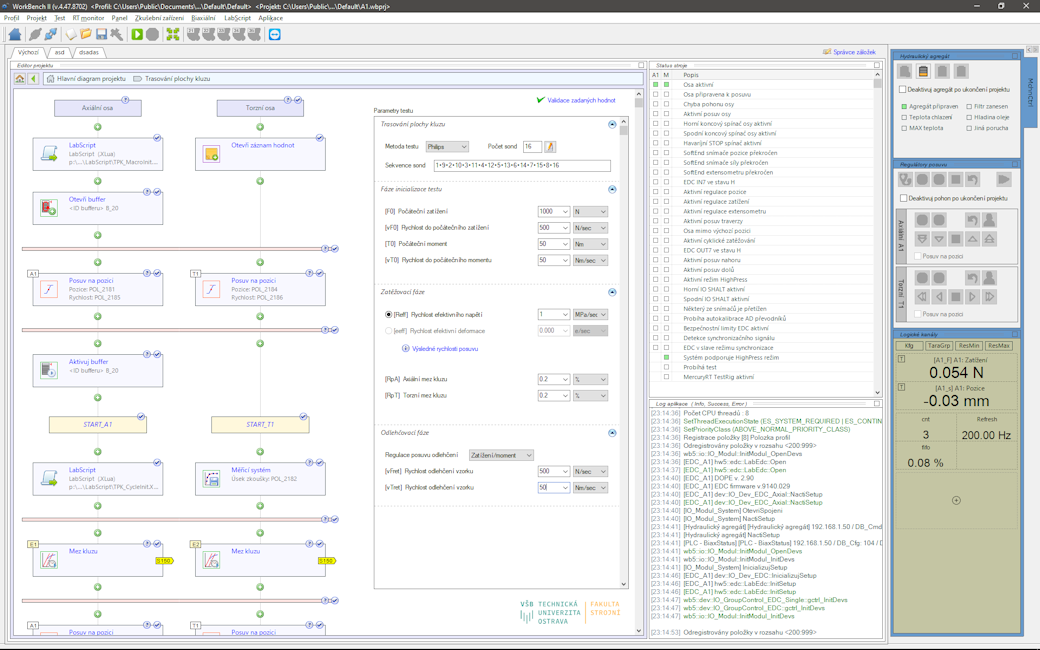The width and height of the screenshot is (1040, 650).
Task: Click Mez kluzu E1 block icon
Action: tap(49, 560)
